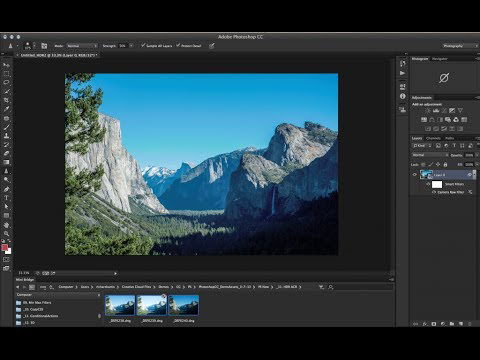
Task: Click the background color swatch
Action: pos(9,251)
